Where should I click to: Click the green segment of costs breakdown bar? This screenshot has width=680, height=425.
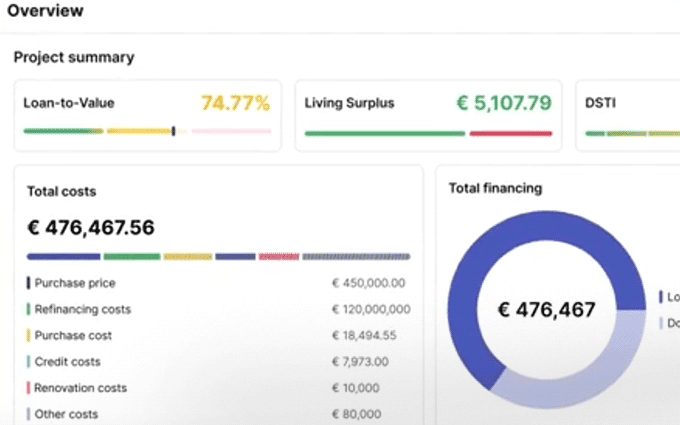[132, 257]
